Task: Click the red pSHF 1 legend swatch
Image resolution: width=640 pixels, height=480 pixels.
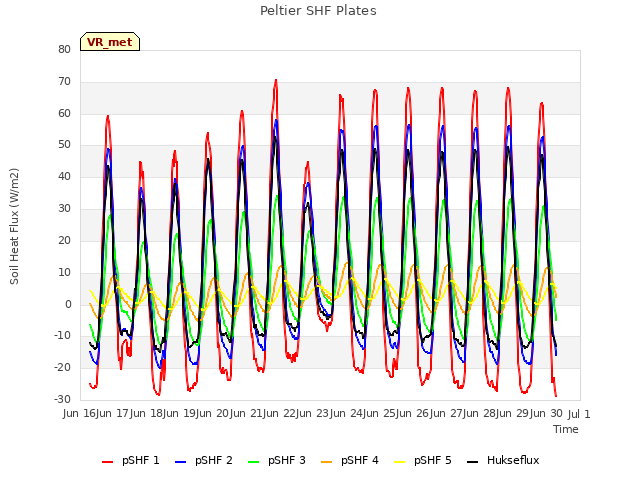Action: point(107,462)
